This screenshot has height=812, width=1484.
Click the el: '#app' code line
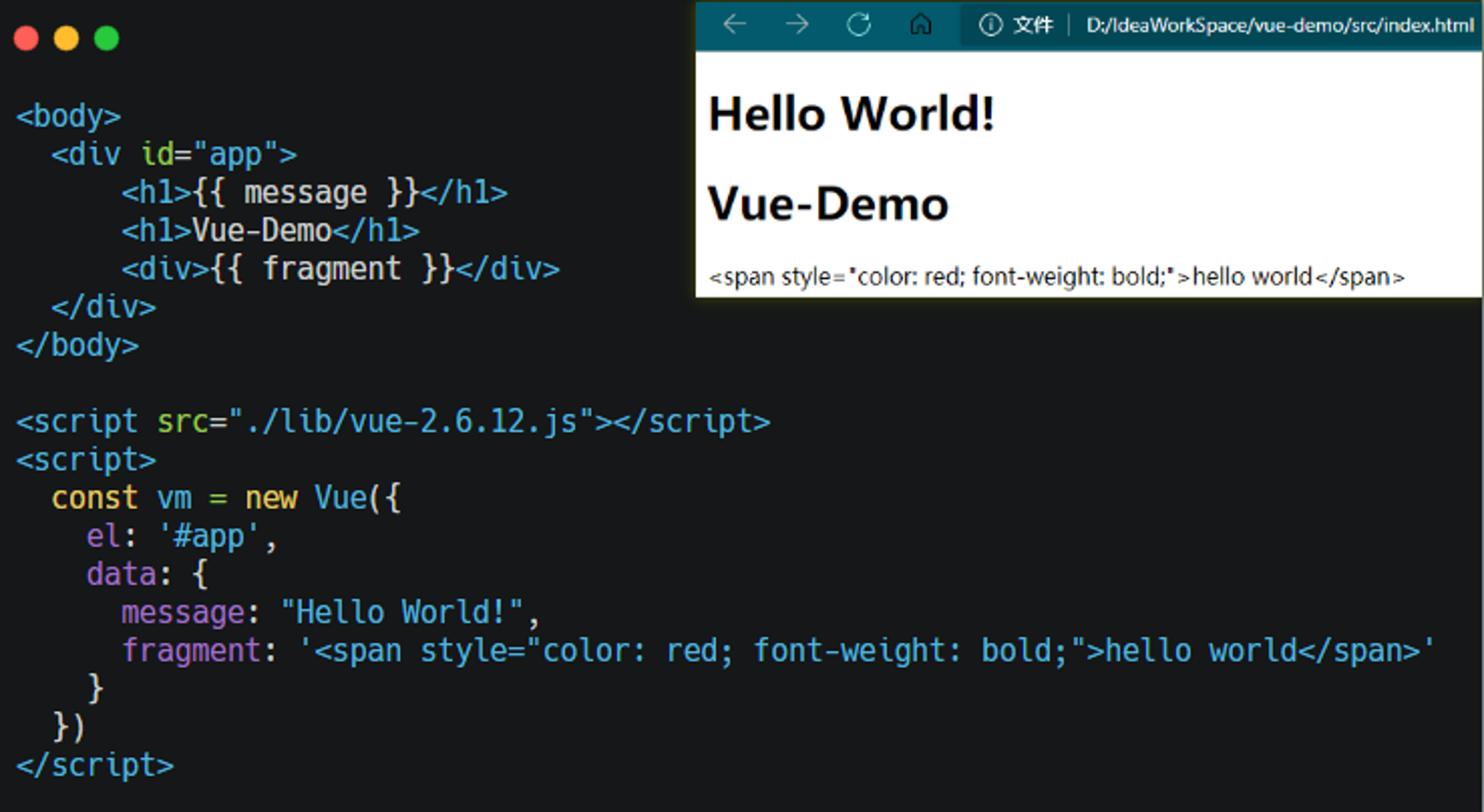coord(182,536)
